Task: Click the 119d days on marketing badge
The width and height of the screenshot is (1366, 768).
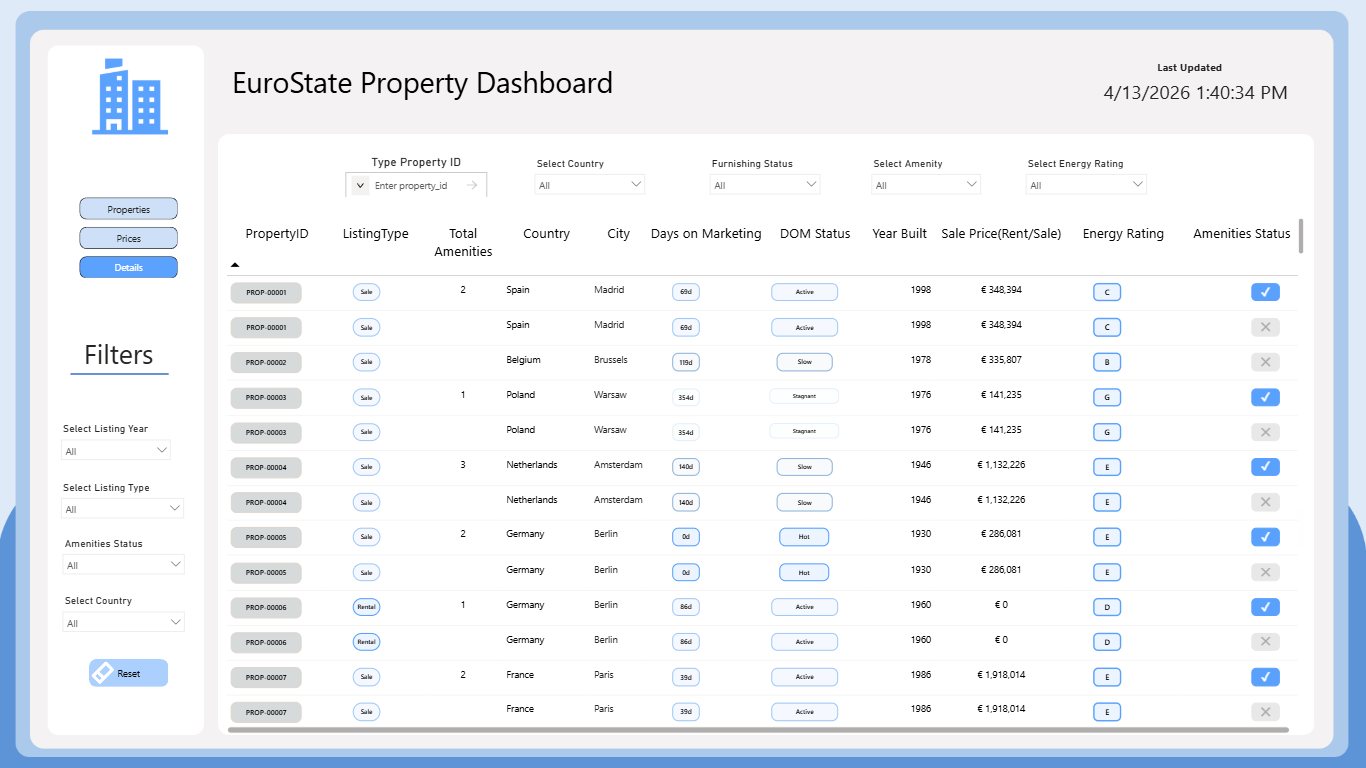Action: pos(686,362)
